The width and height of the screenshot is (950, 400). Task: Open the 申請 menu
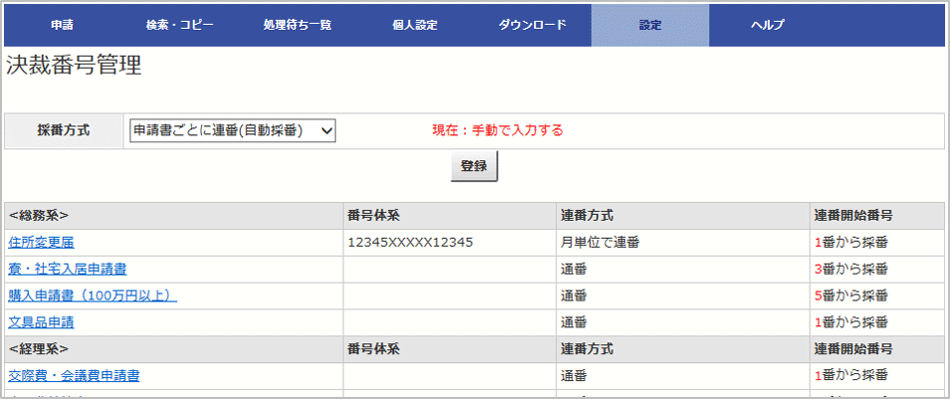63,25
